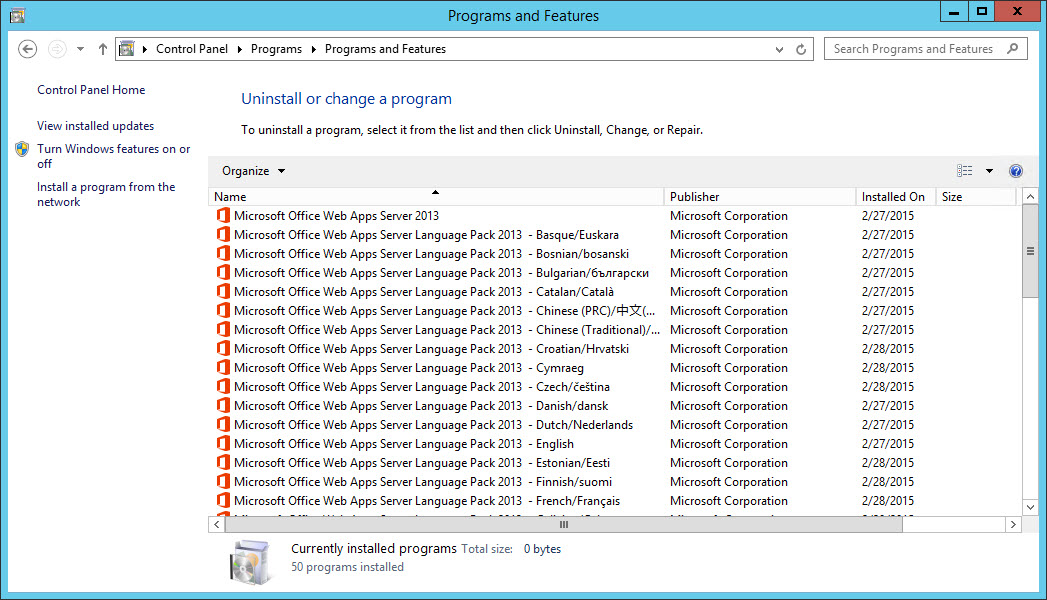Open the view options dropdown arrow
The width and height of the screenshot is (1047, 600).
(989, 171)
